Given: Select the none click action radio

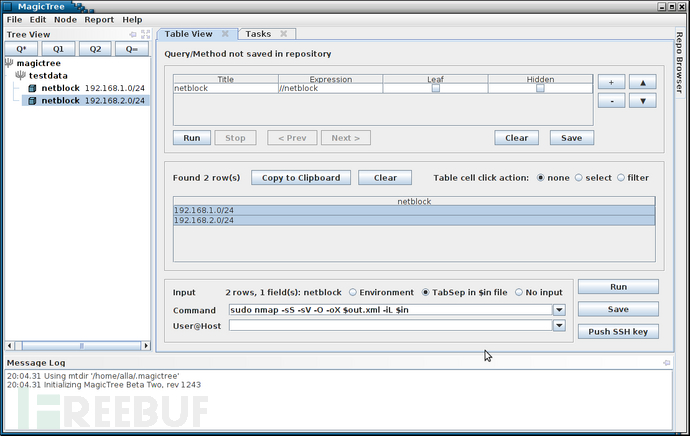Looking at the screenshot, I should [541, 178].
